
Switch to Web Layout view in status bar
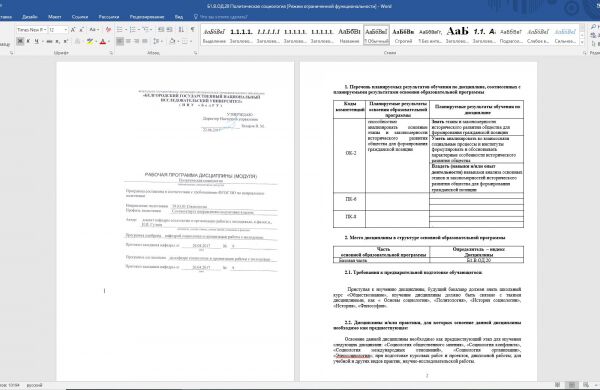586,385
